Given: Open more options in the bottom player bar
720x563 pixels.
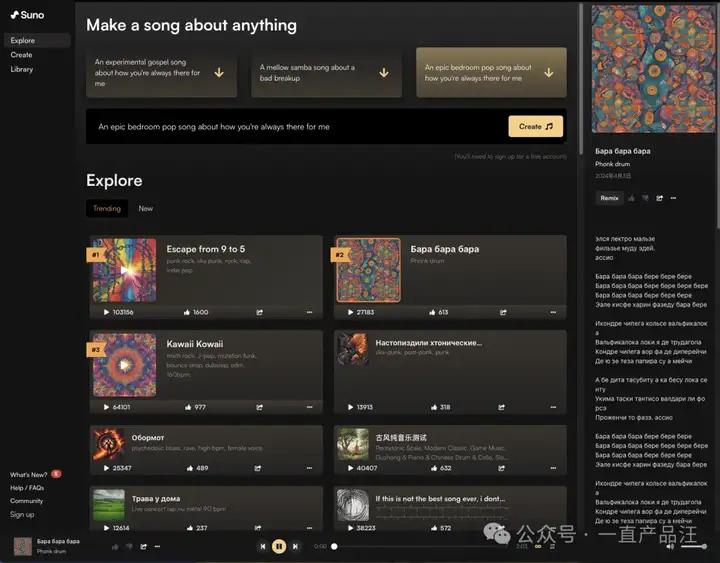Looking at the screenshot, I should coord(158,546).
